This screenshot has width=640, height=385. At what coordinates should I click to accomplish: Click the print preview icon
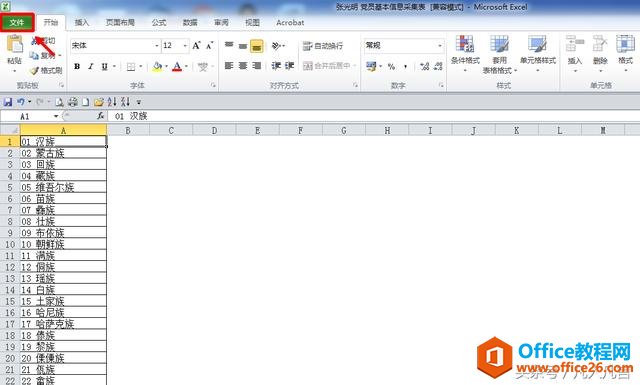(59, 102)
